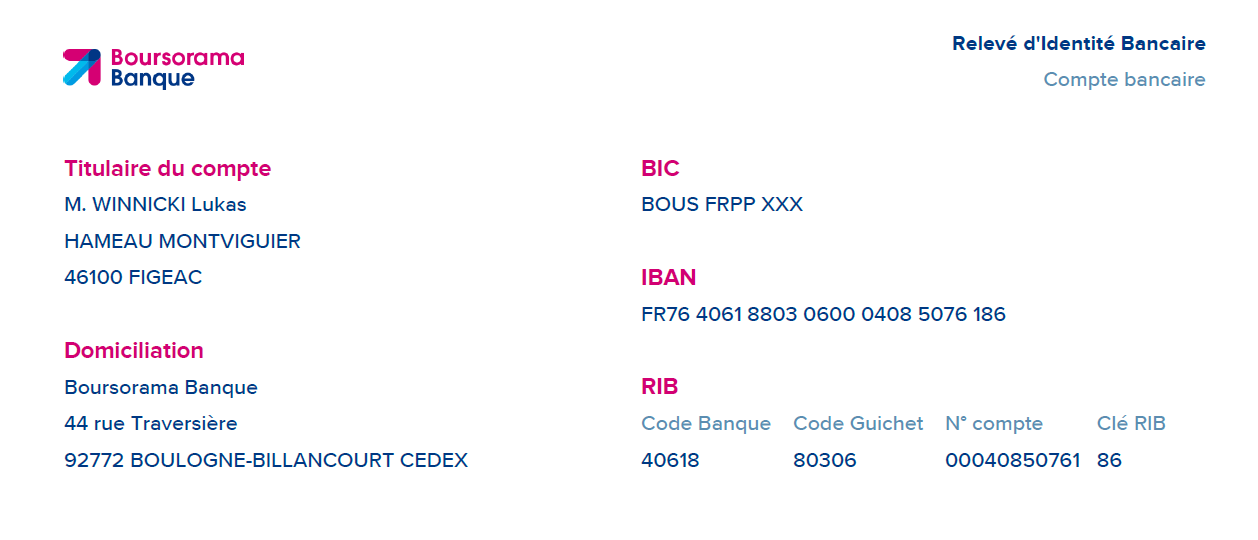Image resolution: width=1258 pixels, height=540 pixels.
Task: Select the account number 00040850761
Action: pos(1013,461)
